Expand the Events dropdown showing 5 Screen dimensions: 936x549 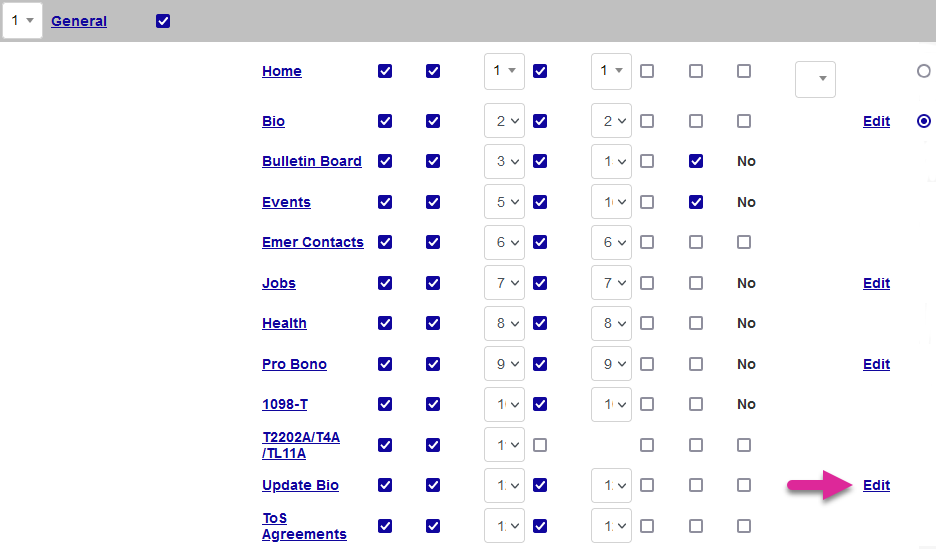click(504, 202)
